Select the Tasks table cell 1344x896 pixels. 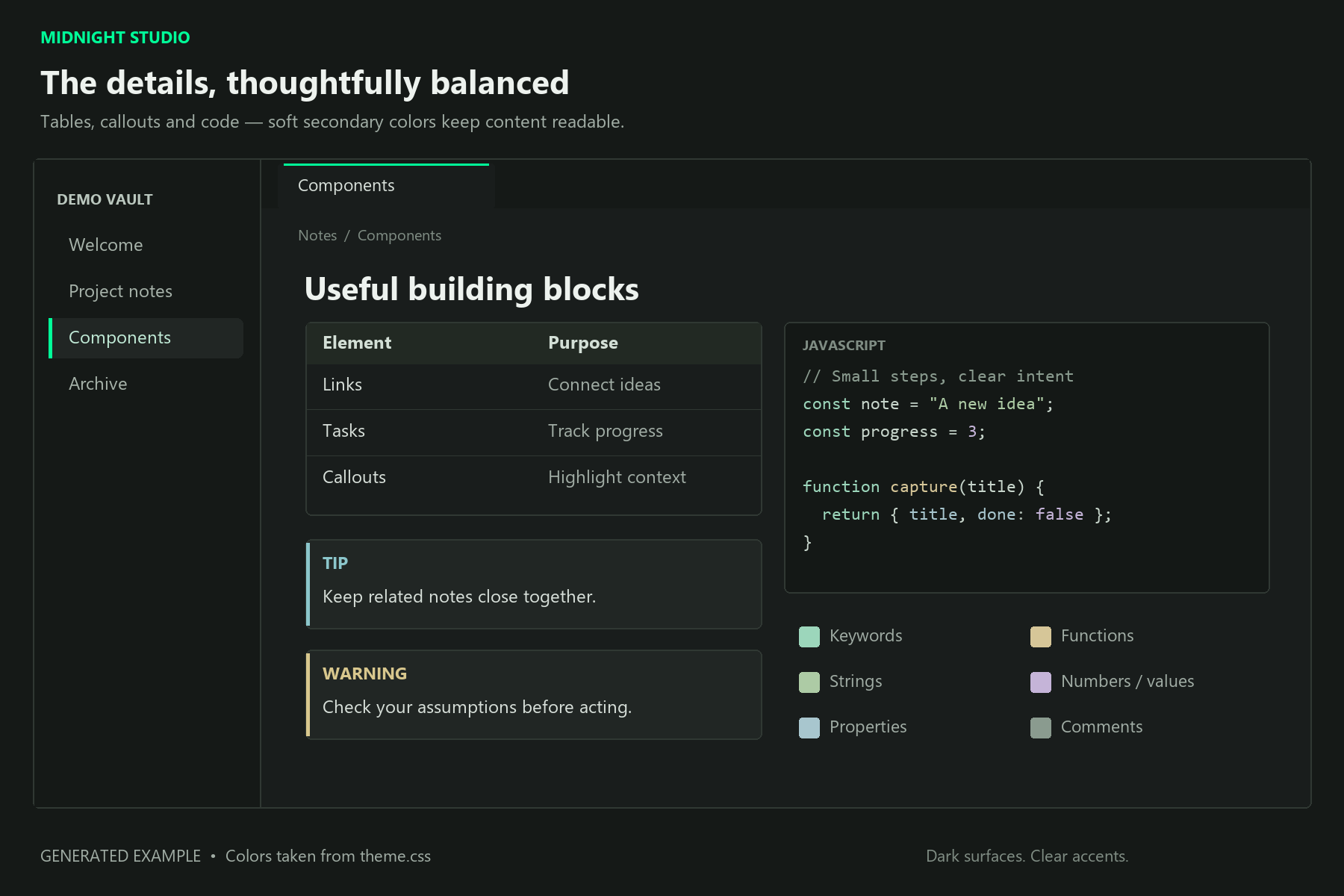343,431
